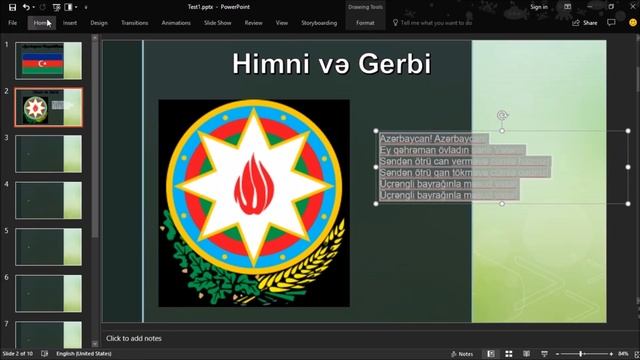
Task: Select slide 4 thumbnail
Action: click(49, 200)
